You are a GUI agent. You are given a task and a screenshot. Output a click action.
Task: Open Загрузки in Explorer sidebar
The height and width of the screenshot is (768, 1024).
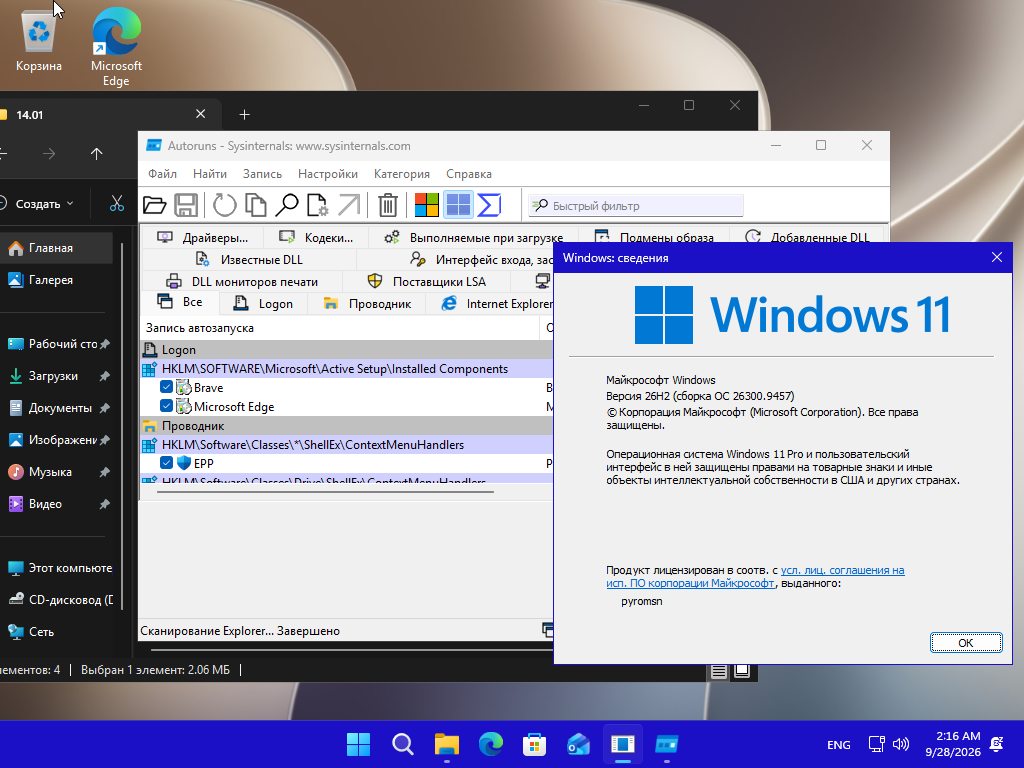click(57, 376)
